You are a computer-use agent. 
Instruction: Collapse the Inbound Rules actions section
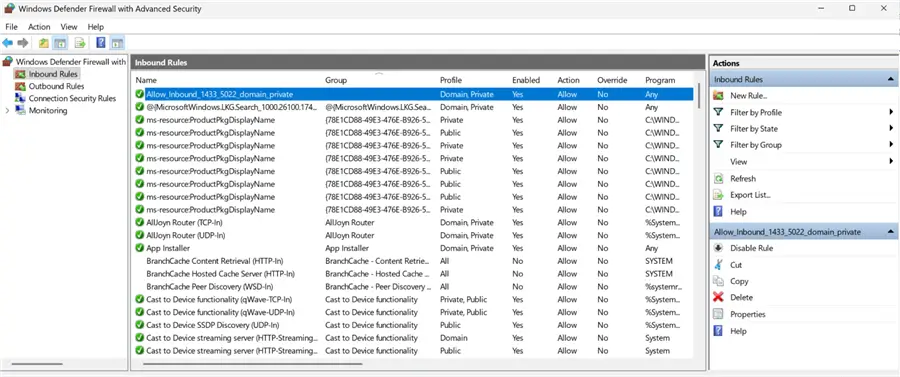890,79
